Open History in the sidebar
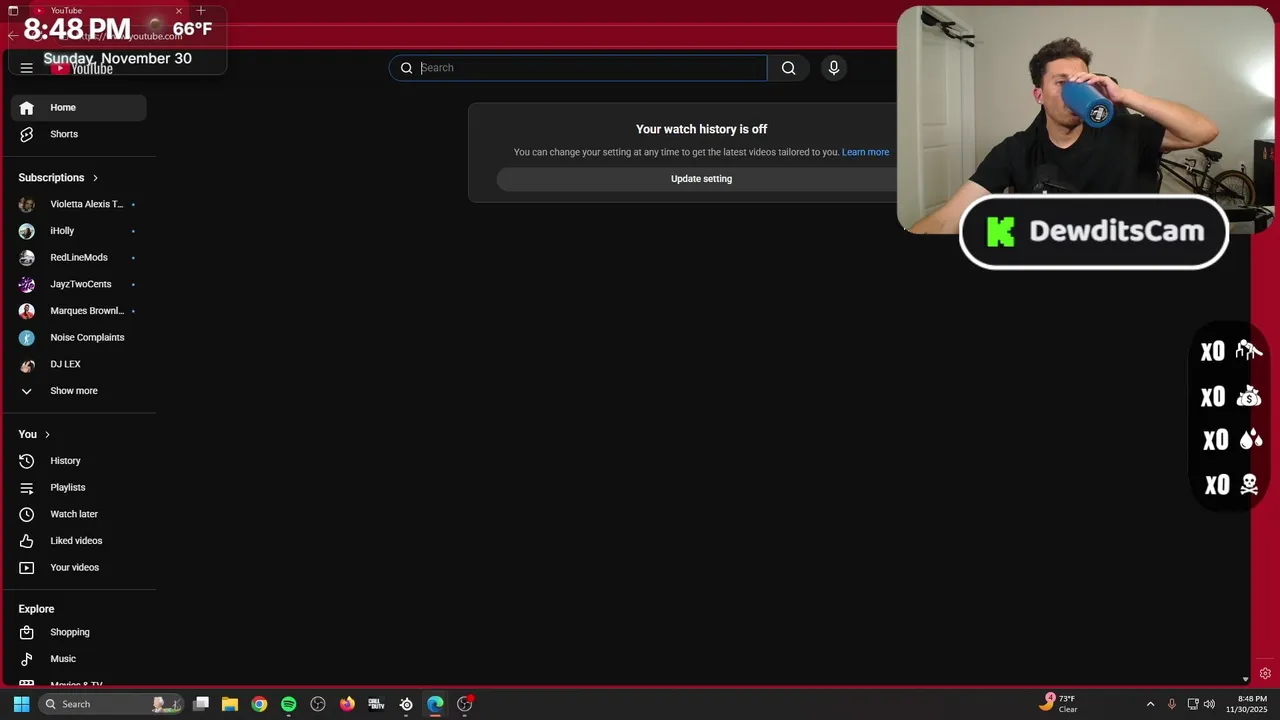This screenshot has width=1280, height=720. click(79, 461)
